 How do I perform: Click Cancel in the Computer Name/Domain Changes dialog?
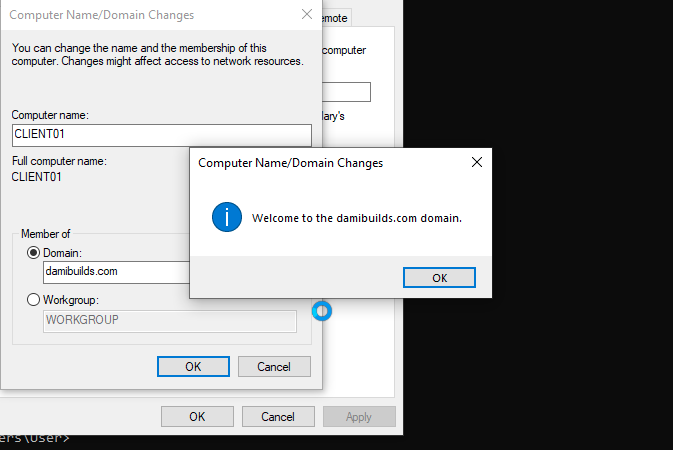tap(274, 366)
